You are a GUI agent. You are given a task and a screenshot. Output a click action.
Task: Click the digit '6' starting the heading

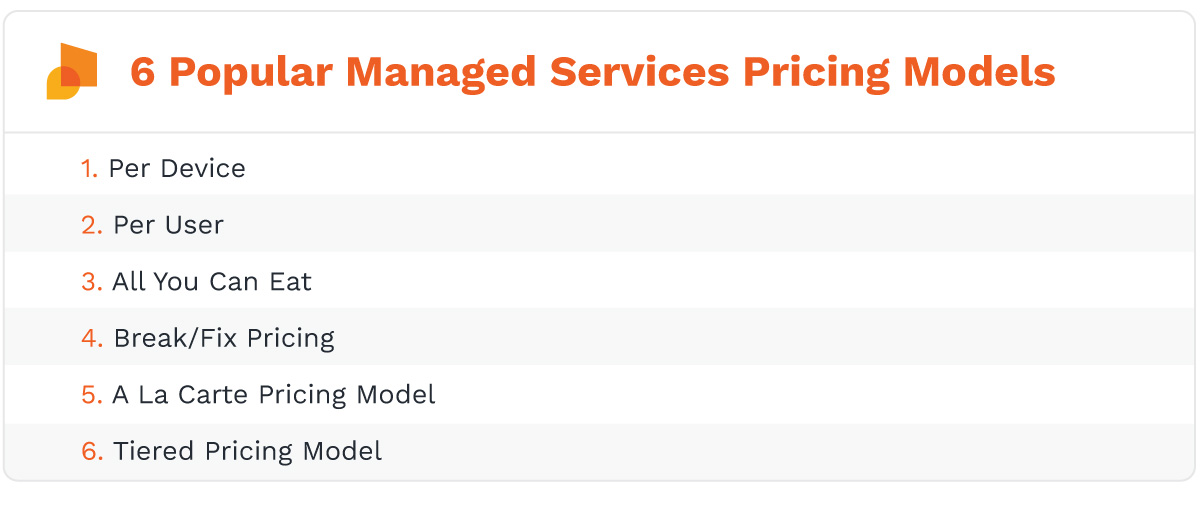[143, 73]
